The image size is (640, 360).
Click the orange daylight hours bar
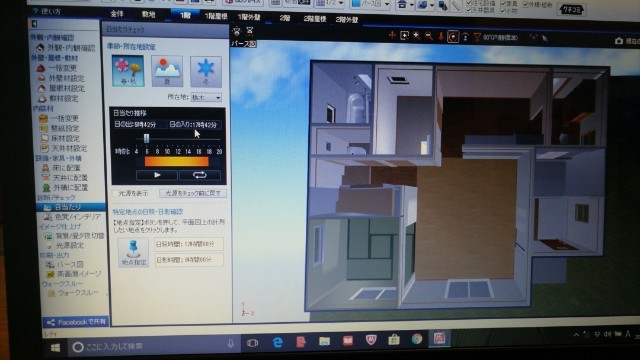coord(176,162)
